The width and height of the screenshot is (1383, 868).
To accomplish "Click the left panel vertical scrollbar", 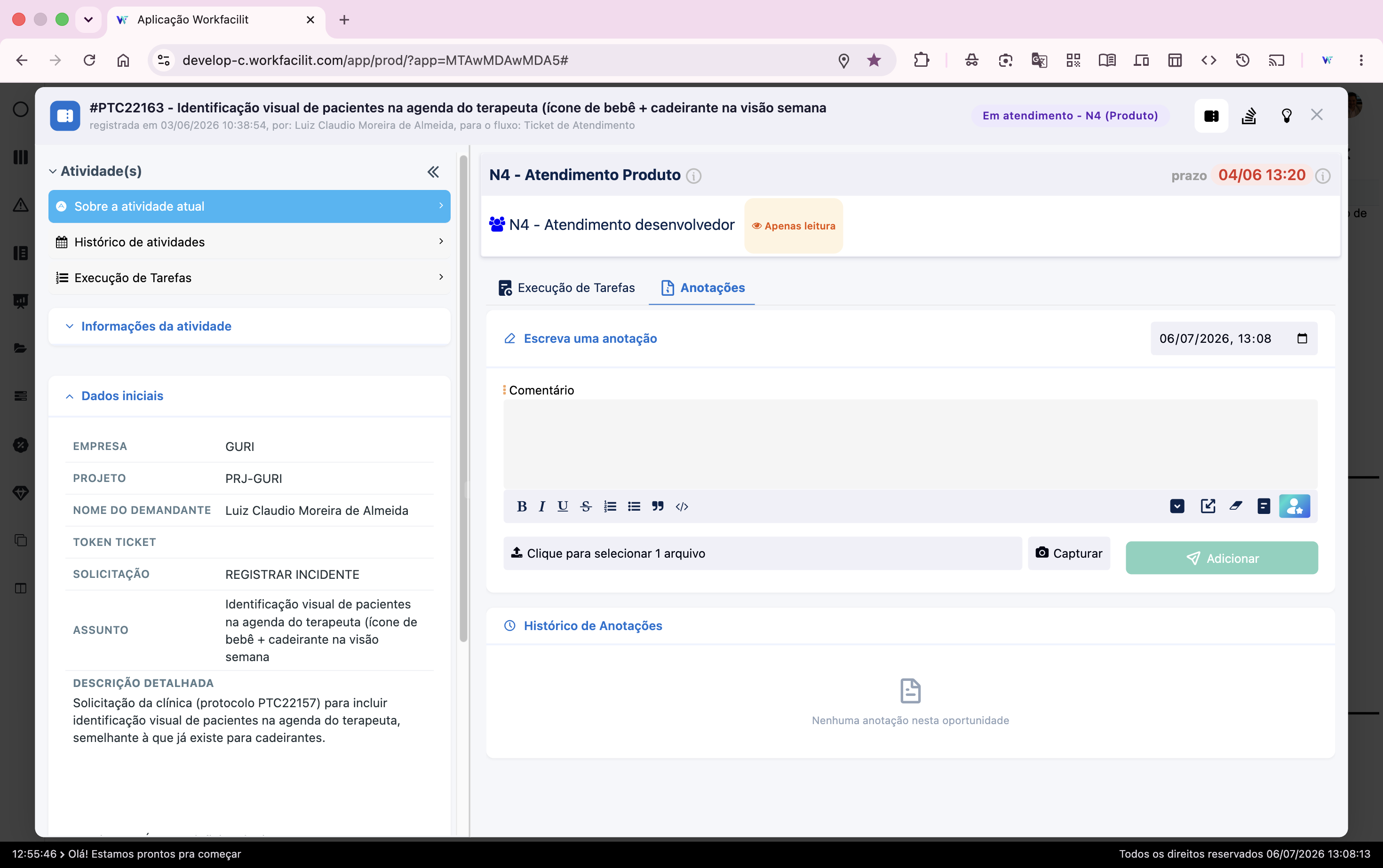I will click(463, 399).
